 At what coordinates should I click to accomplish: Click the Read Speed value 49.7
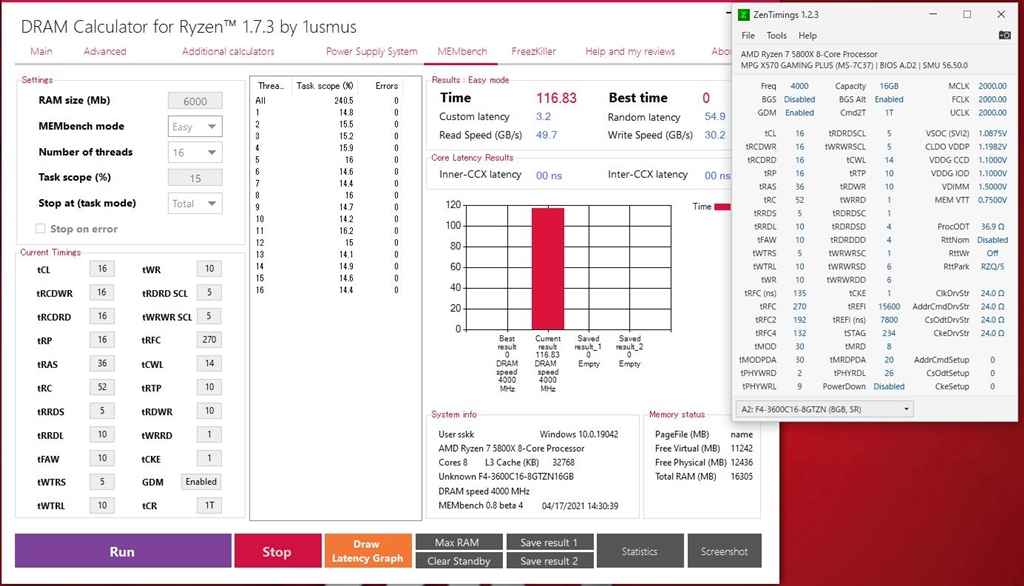coord(546,135)
